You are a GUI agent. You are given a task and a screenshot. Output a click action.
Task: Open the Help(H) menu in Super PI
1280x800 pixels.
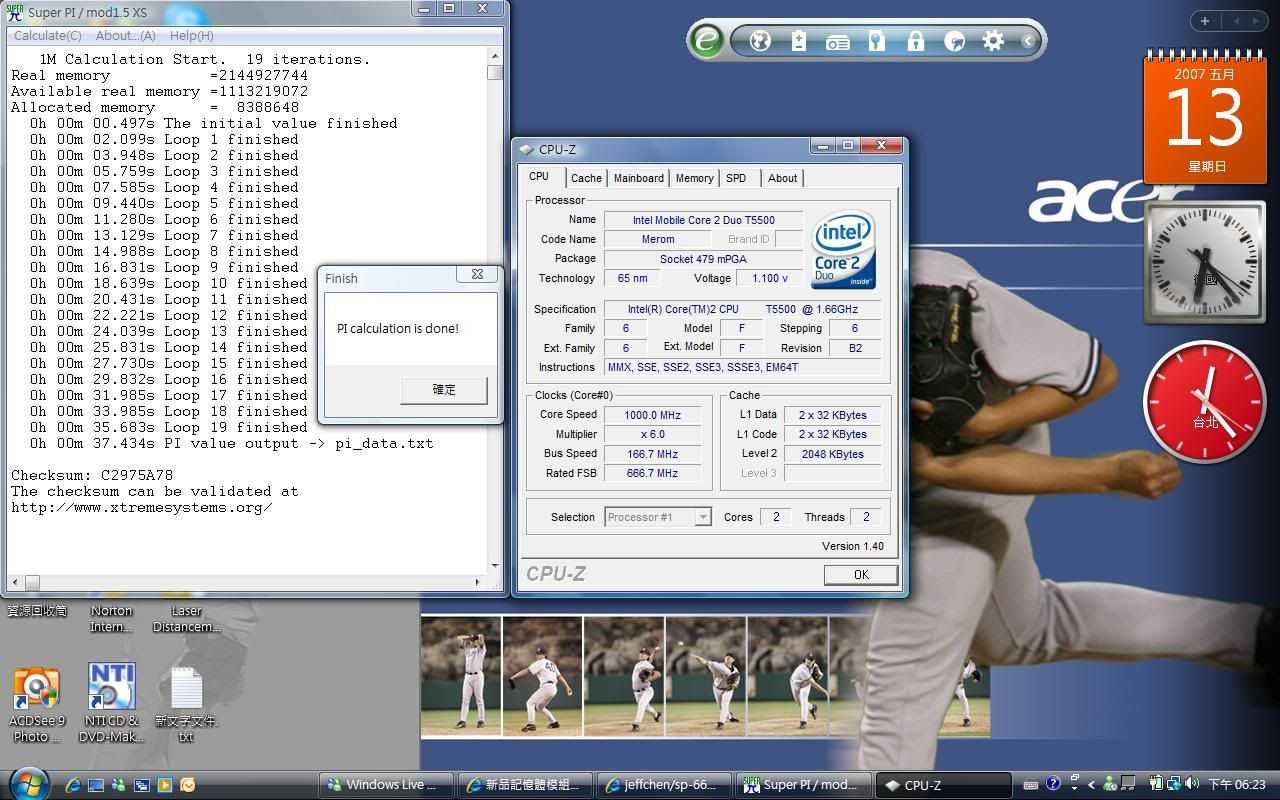(x=192, y=36)
